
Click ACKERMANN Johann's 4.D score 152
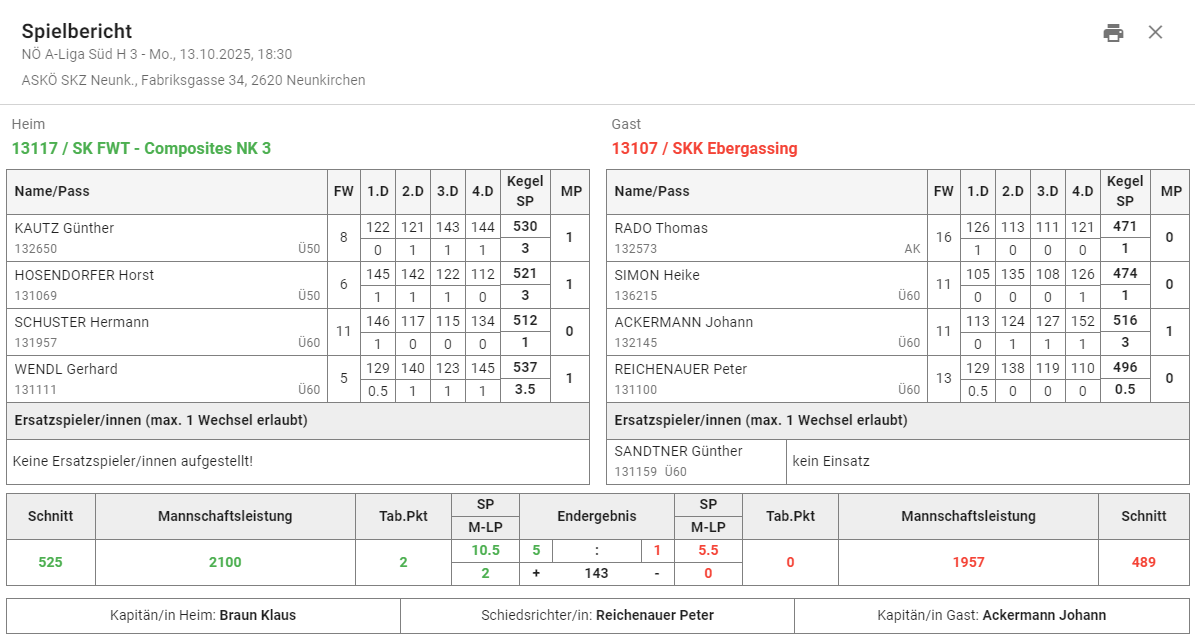coord(1082,321)
